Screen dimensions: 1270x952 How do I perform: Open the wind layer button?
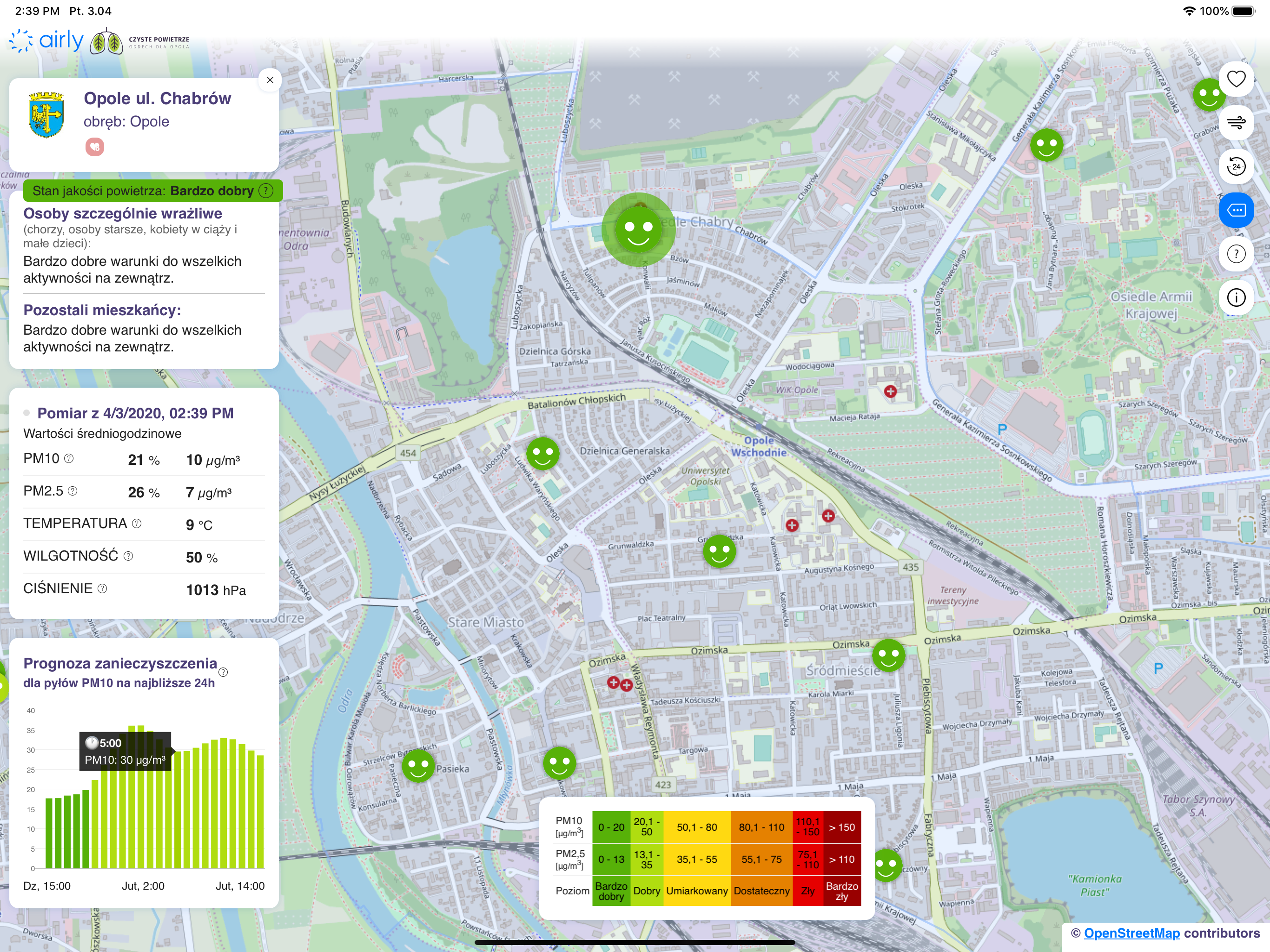[1236, 122]
